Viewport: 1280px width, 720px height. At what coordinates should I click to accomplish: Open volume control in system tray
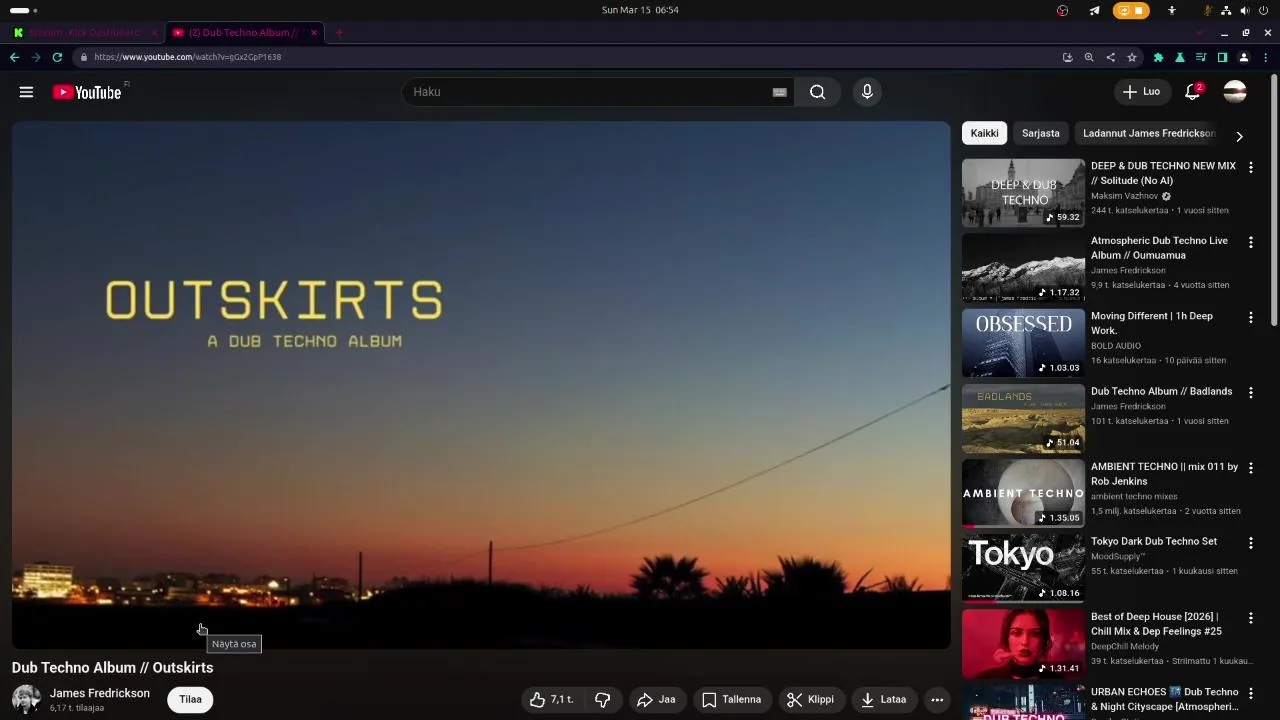click(x=1245, y=10)
